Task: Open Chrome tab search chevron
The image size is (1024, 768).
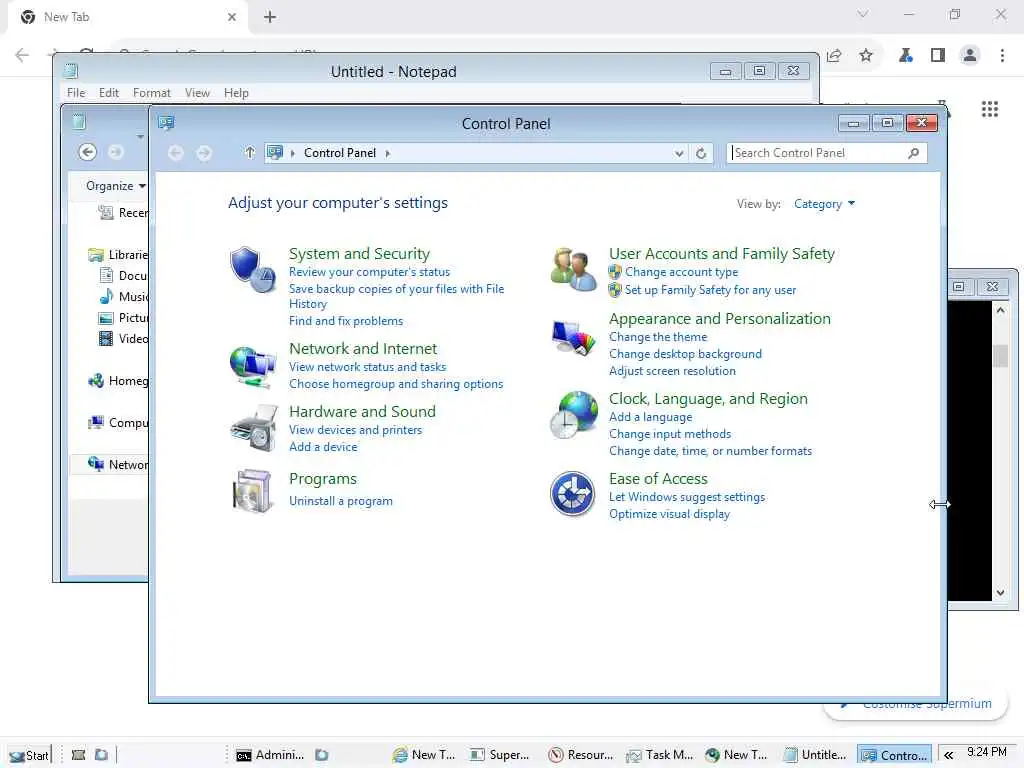Action: coord(863,14)
